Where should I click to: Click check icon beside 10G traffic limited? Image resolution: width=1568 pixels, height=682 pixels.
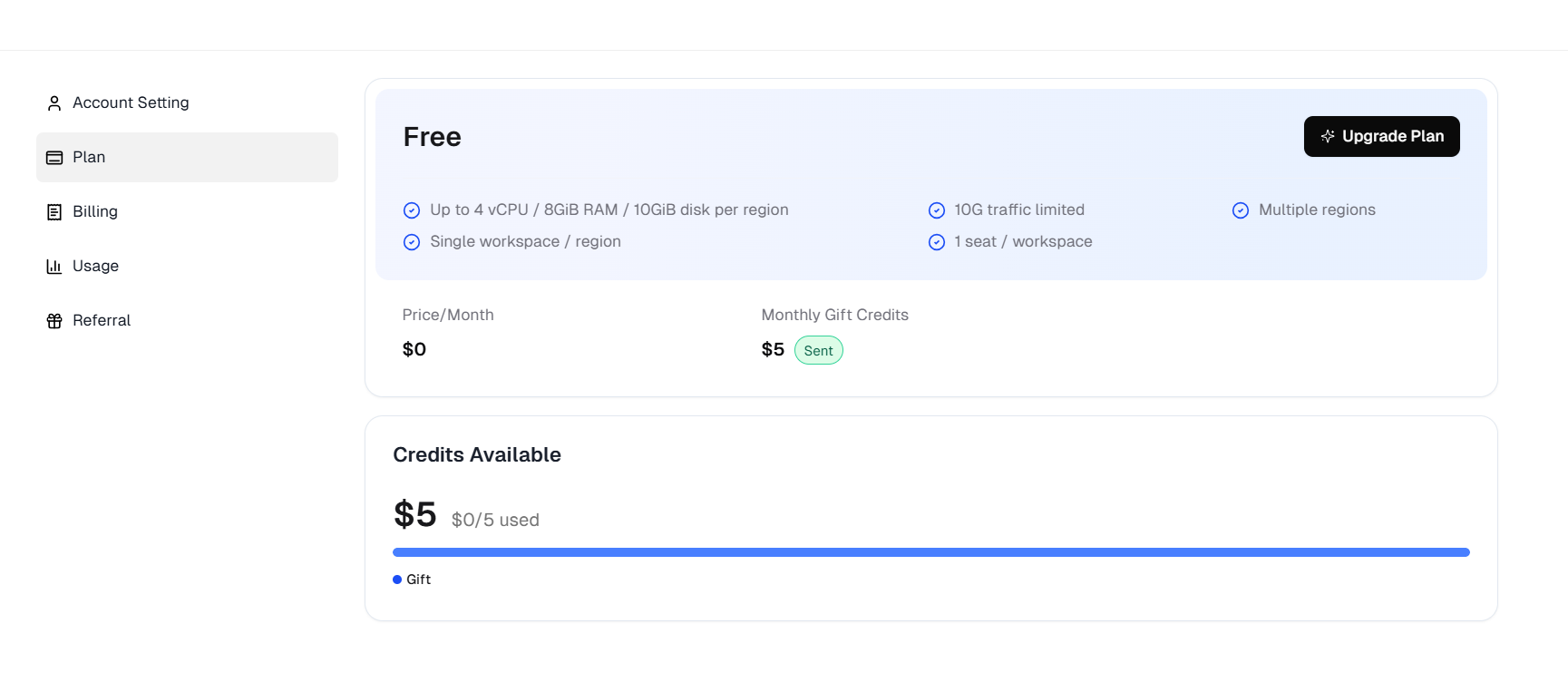coord(937,210)
